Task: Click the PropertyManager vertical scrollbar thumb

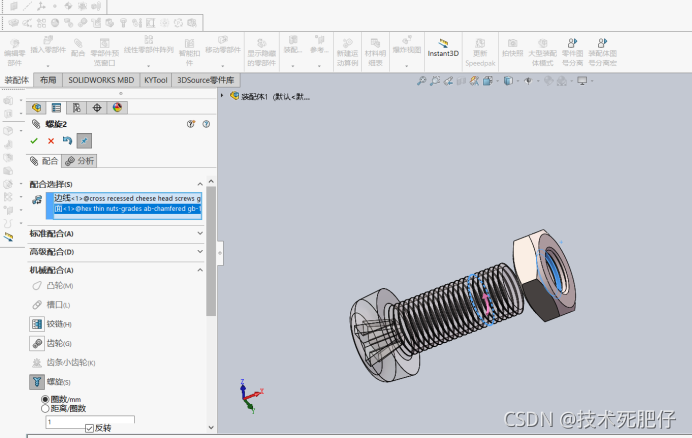Action: (x=211, y=251)
